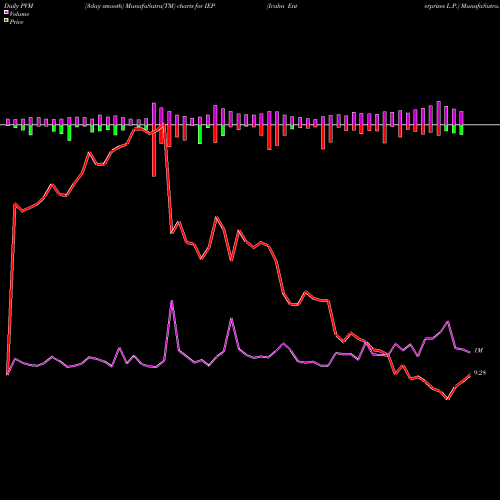Click the '9.28' price end label
This screenshot has height=500, width=500.
[x=480, y=373]
